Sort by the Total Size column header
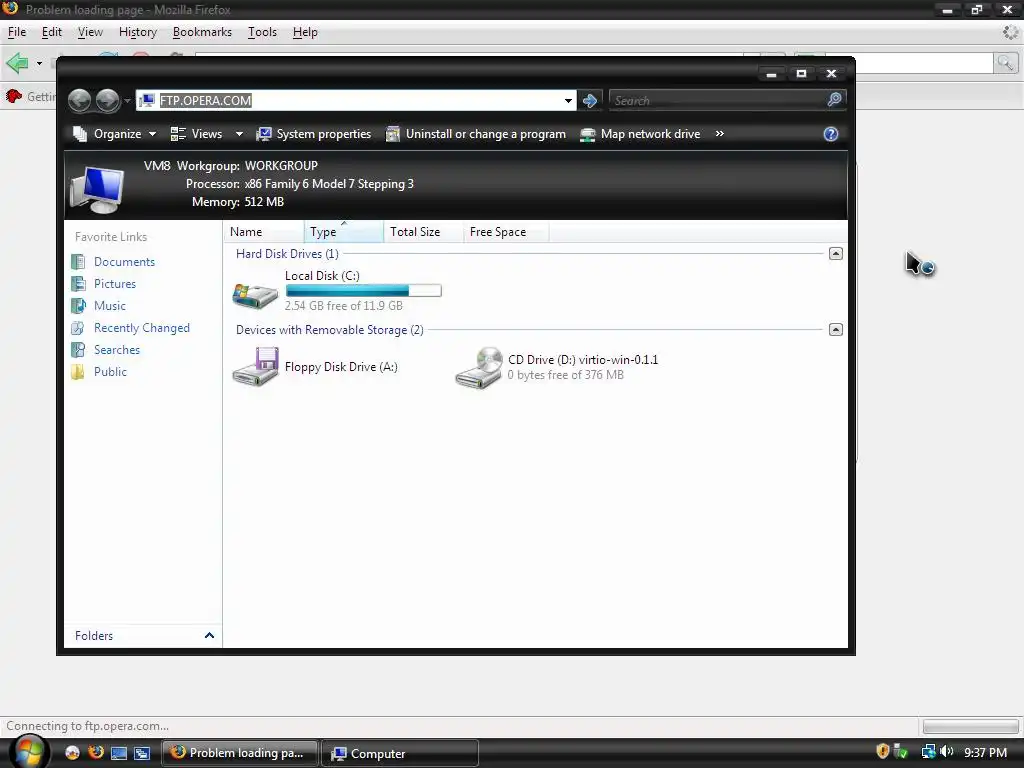This screenshot has height=768, width=1024. [x=423, y=232]
